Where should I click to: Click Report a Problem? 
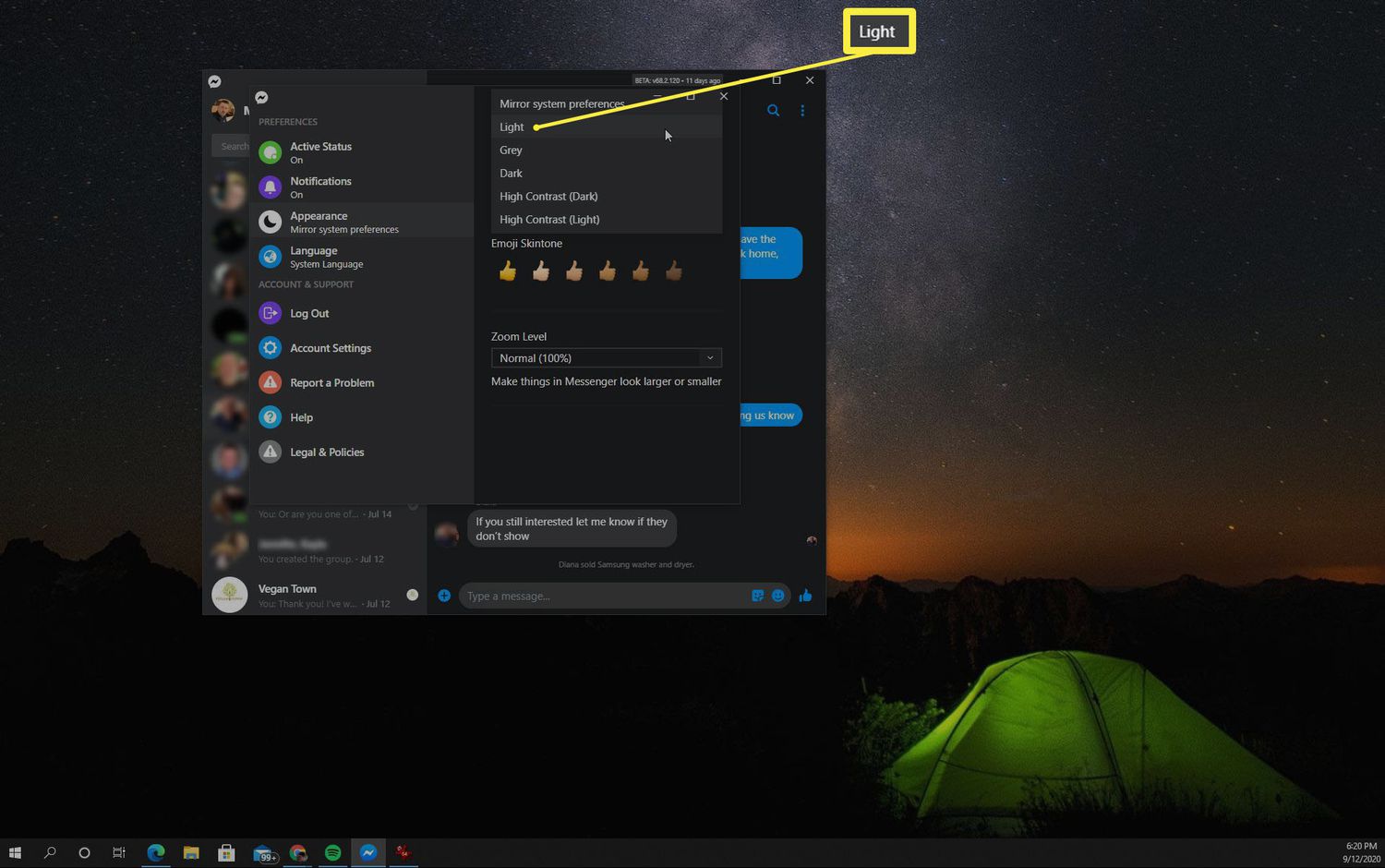[362, 382]
